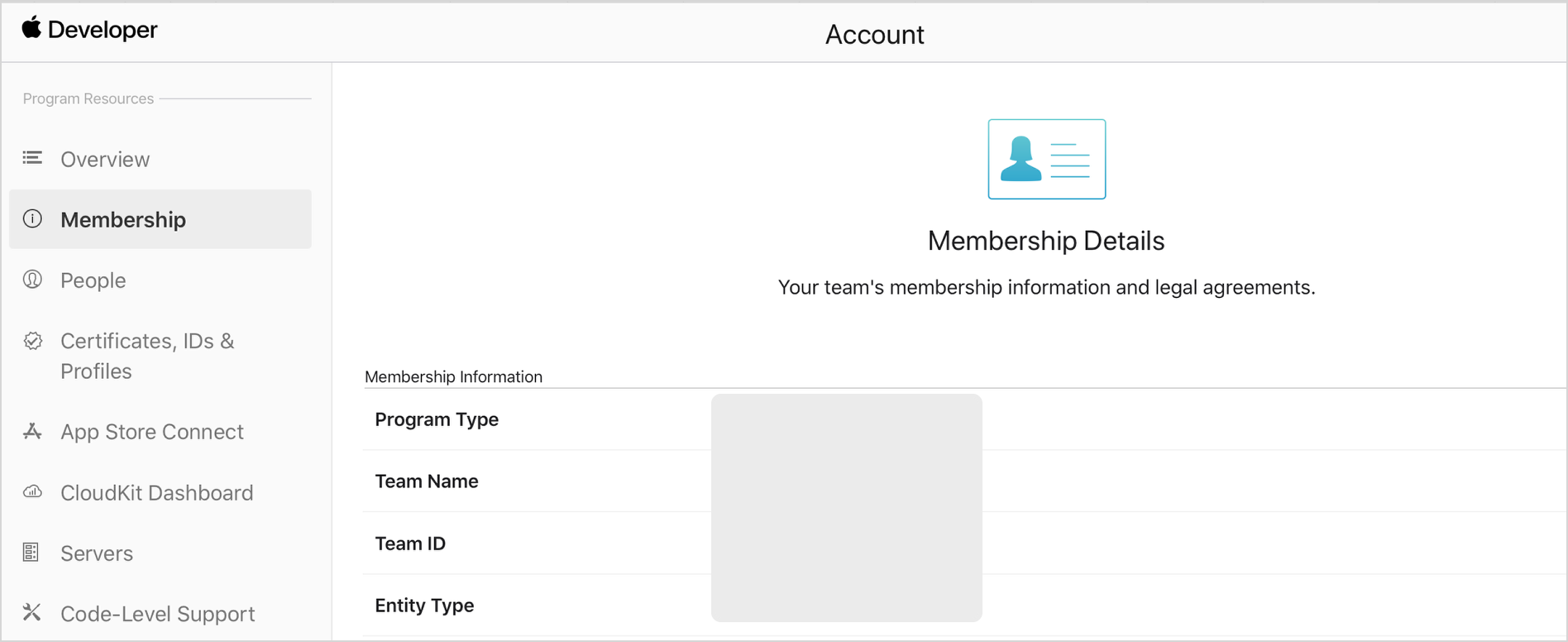Click the Program Type label
The width and height of the screenshot is (1568, 642).
(437, 419)
